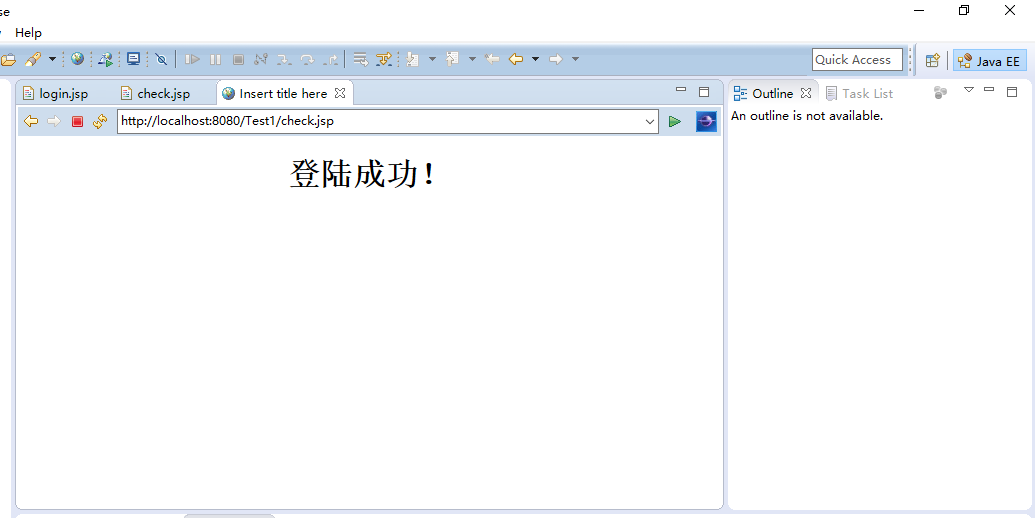Expand the Previous Annotation dropdown arrow
1035x518 pixels.
pyautogui.click(x=472, y=59)
